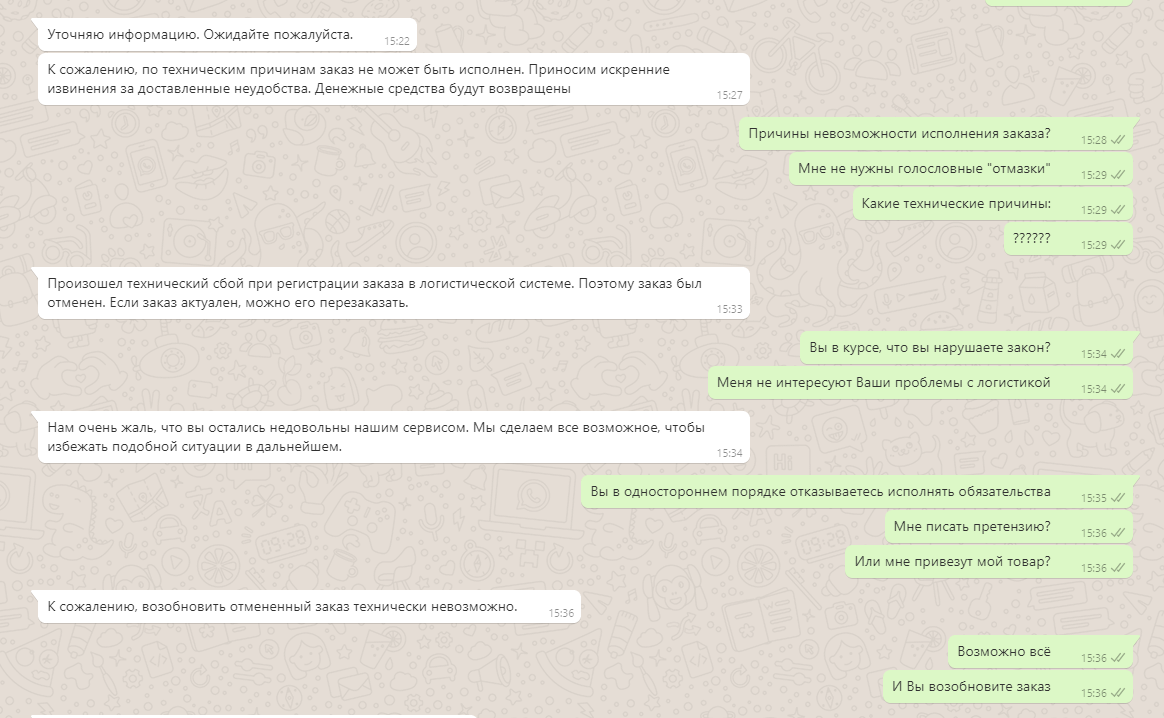
Task: Click the message about "одностороннем порядке отказываетесь"
Action: [x=857, y=492]
